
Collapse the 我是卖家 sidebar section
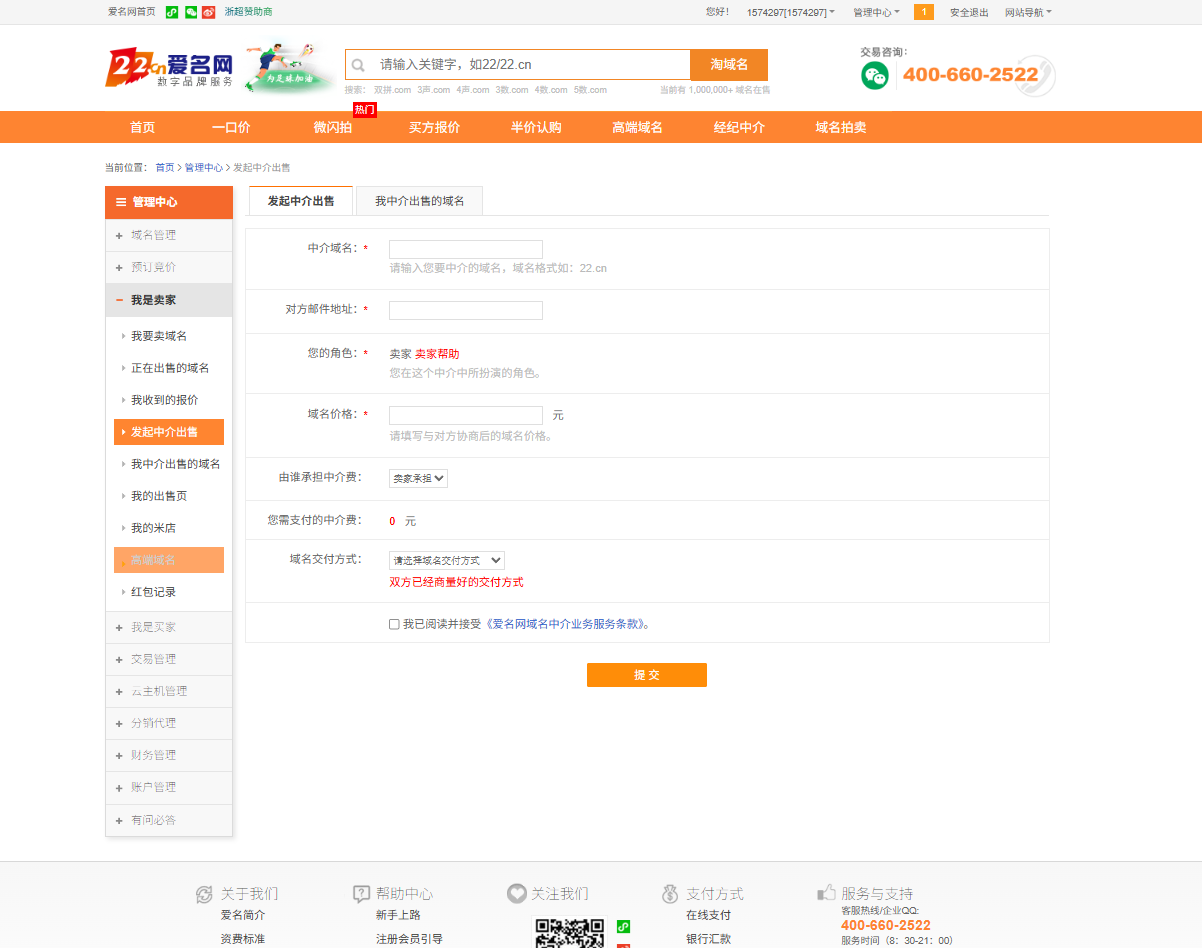click(x=169, y=300)
